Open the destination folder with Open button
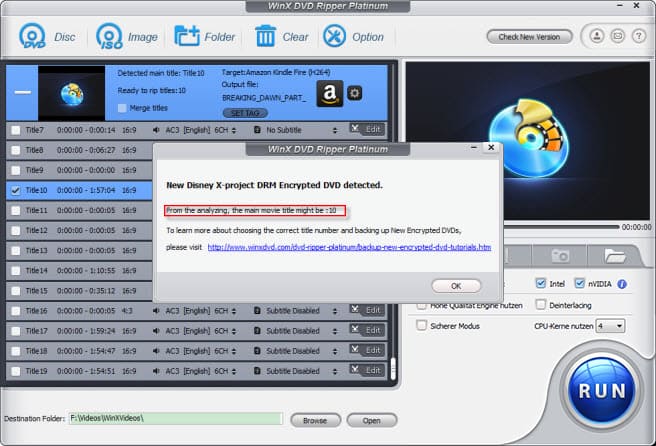Image resolution: width=656 pixels, height=446 pixels. tap(372, 420)
